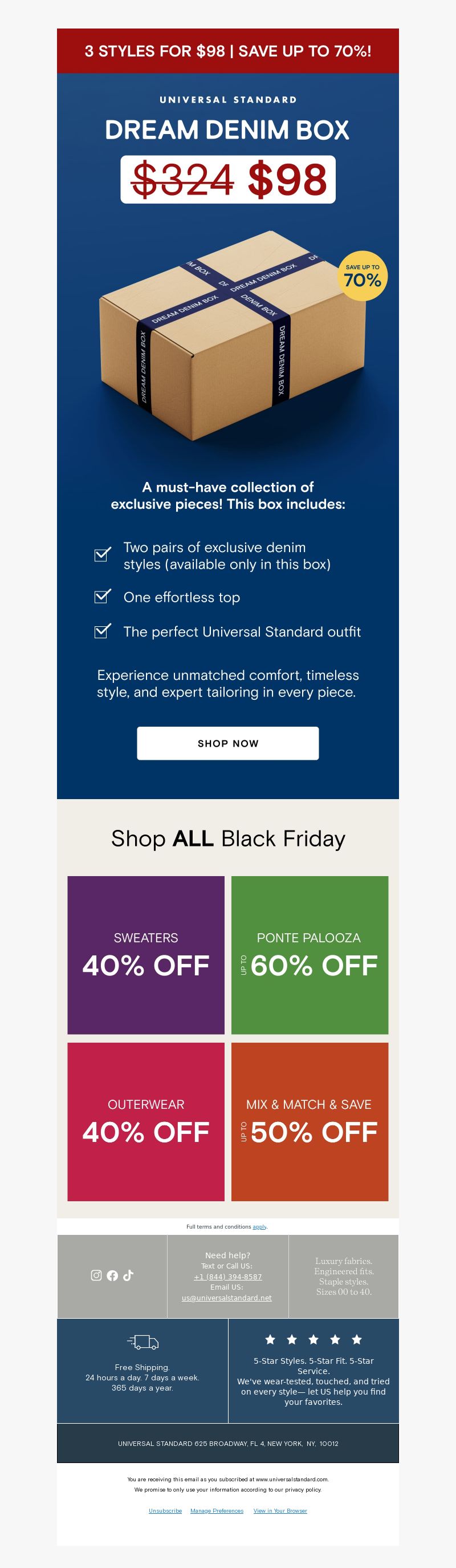This screenshot has width=456, height=1568.
Task: Click the terms and conditions apply link
Action: [x=259, y=1226]
